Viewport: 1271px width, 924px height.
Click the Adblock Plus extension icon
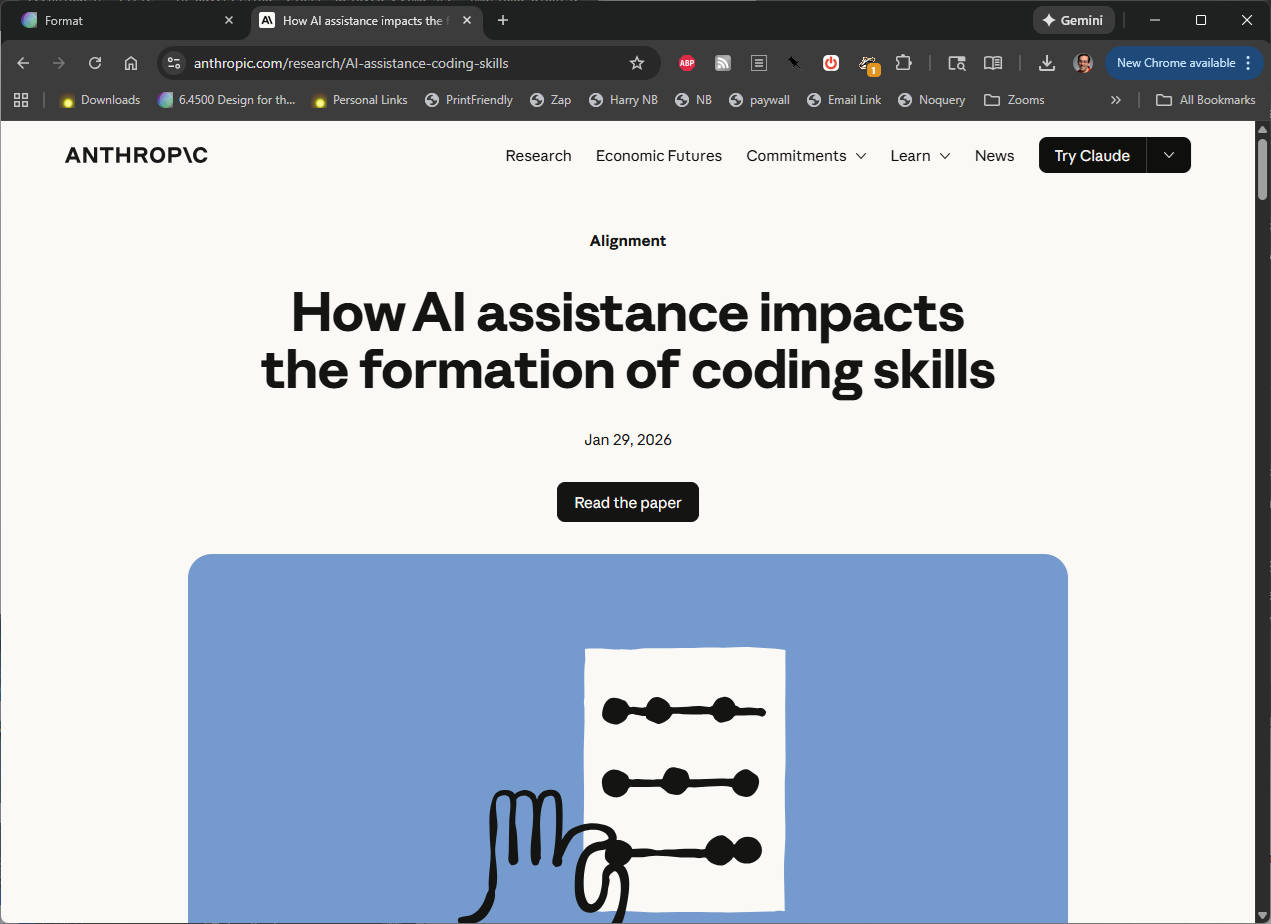tap(687, 63)
